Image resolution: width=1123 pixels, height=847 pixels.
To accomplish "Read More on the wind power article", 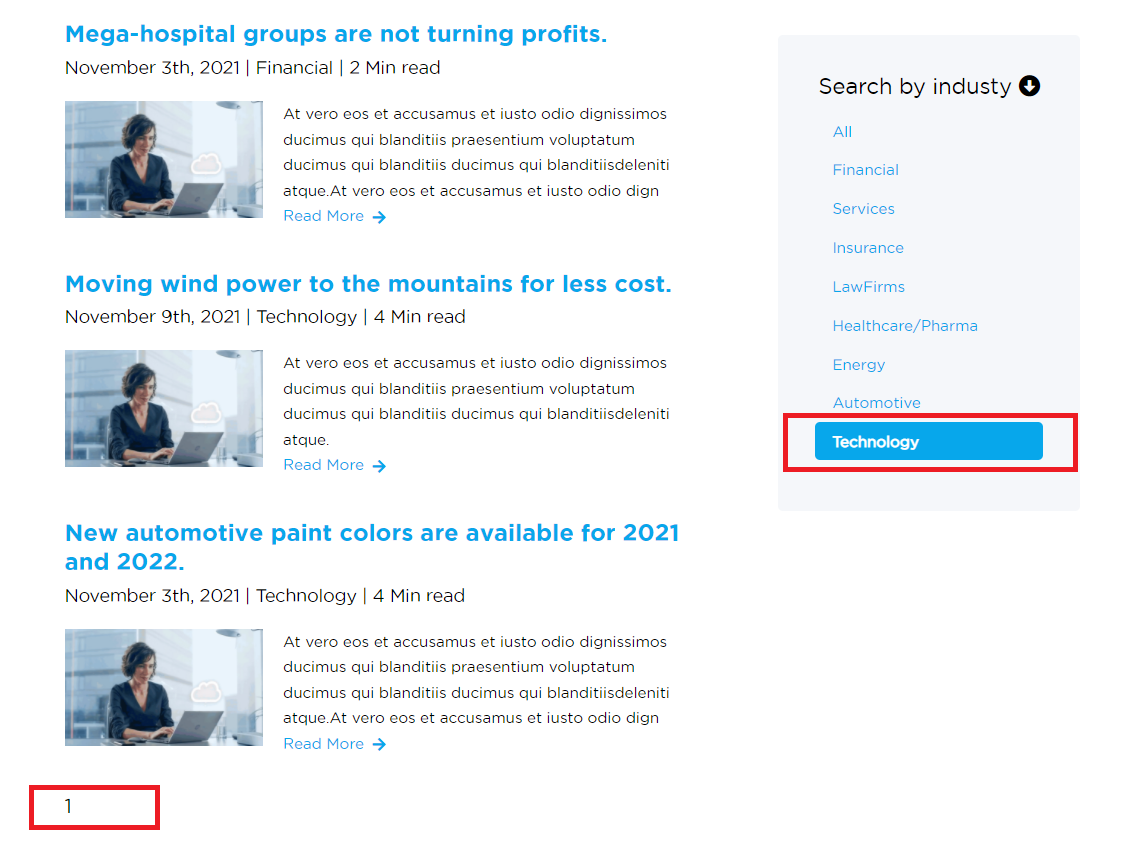I will pos(323,465).
